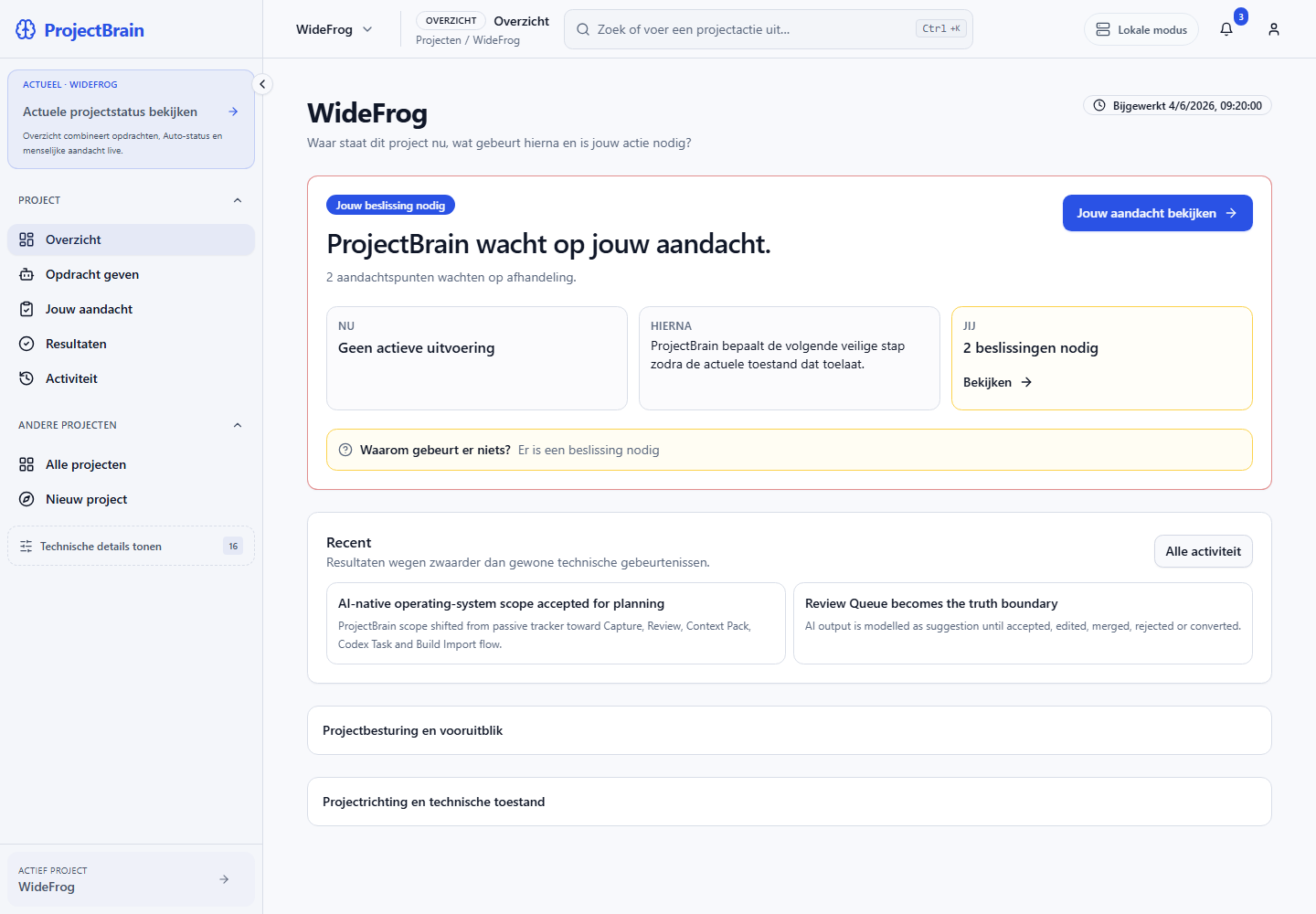Click the notification badge showing 3
Screen dimensions: 1316x914
1240,16
